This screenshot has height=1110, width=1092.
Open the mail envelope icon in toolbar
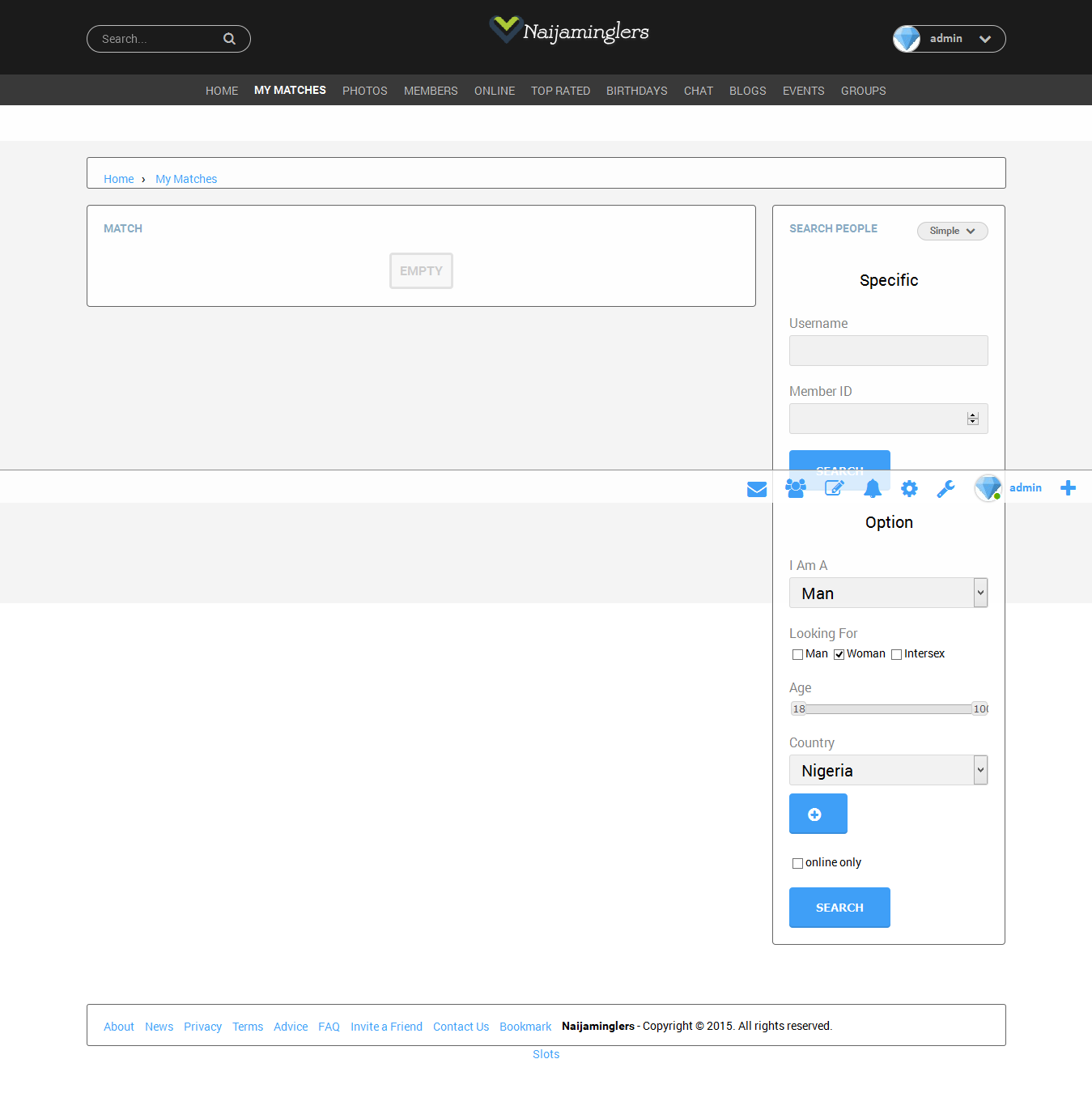click(756, 489)
